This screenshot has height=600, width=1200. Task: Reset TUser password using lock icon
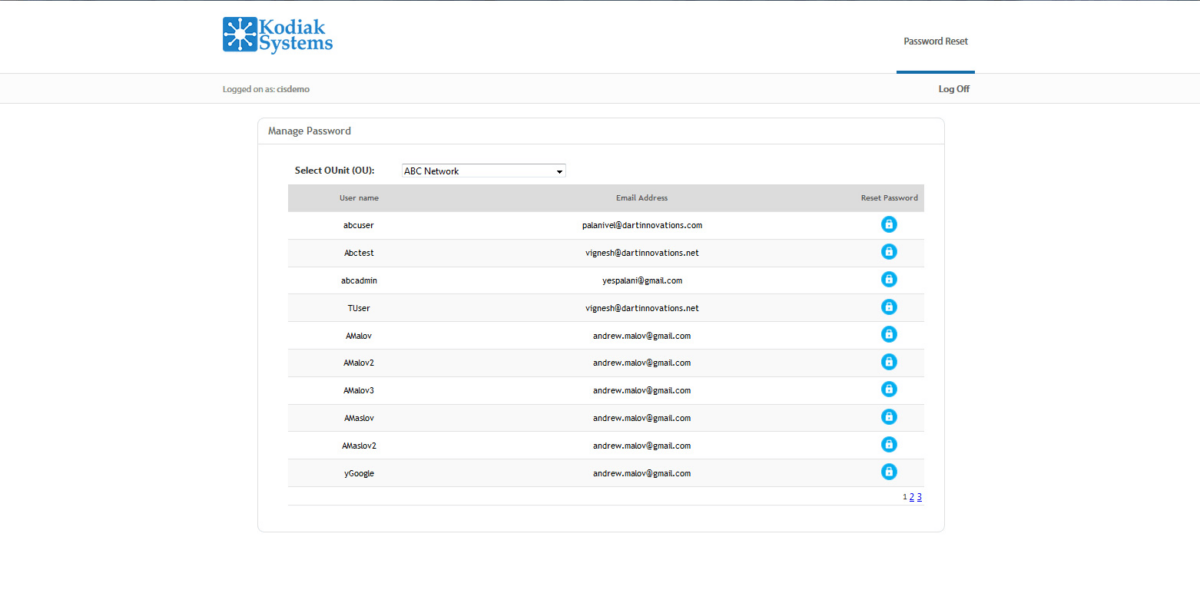pyautogui.click(x=888, y=307)
